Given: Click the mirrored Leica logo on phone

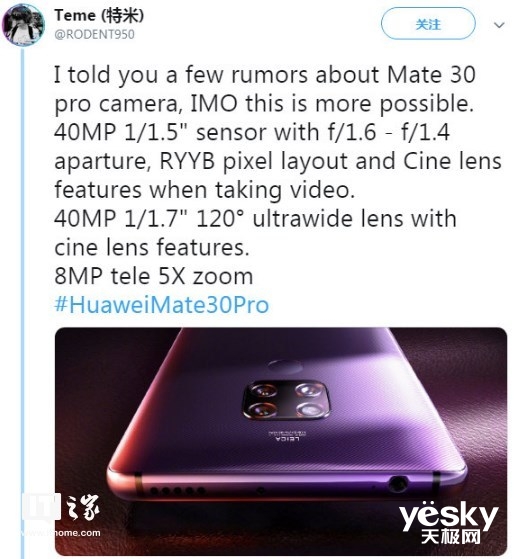Looking at the screenshot, I should 288,436.
